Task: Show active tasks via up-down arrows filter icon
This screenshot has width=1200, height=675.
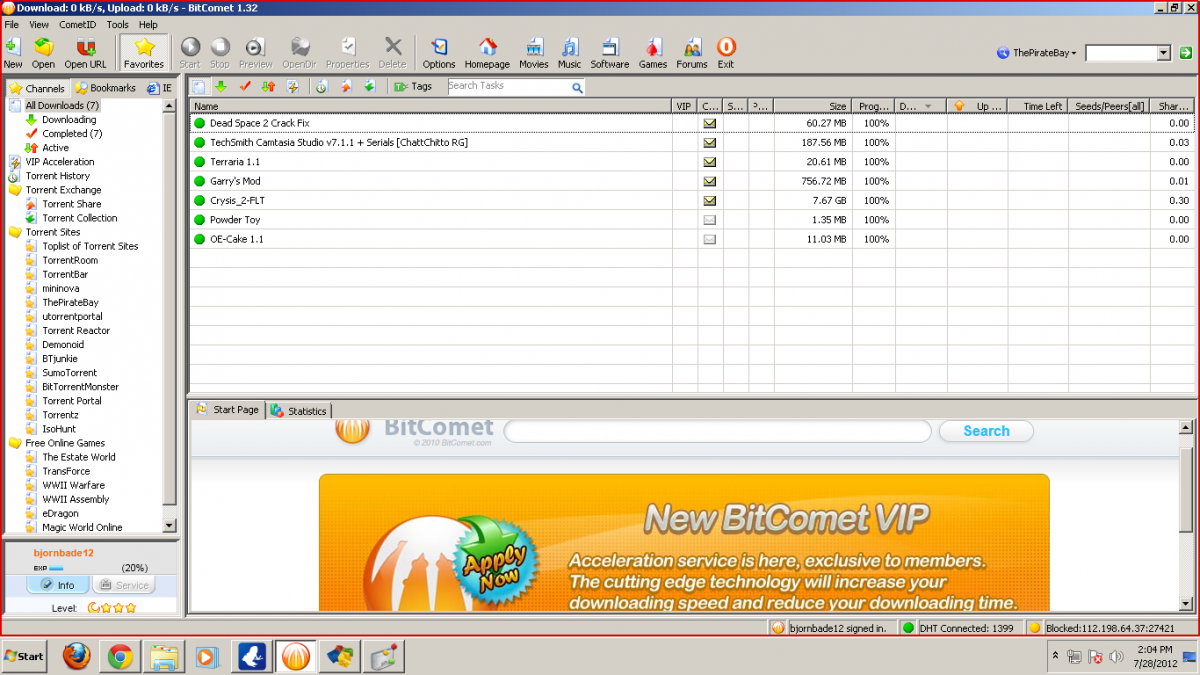Action: coord(269,87)
